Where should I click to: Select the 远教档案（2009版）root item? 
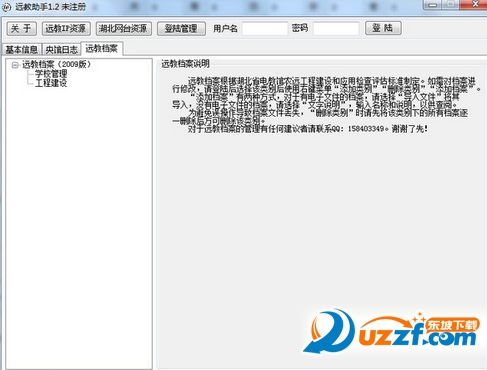[56, 64]
